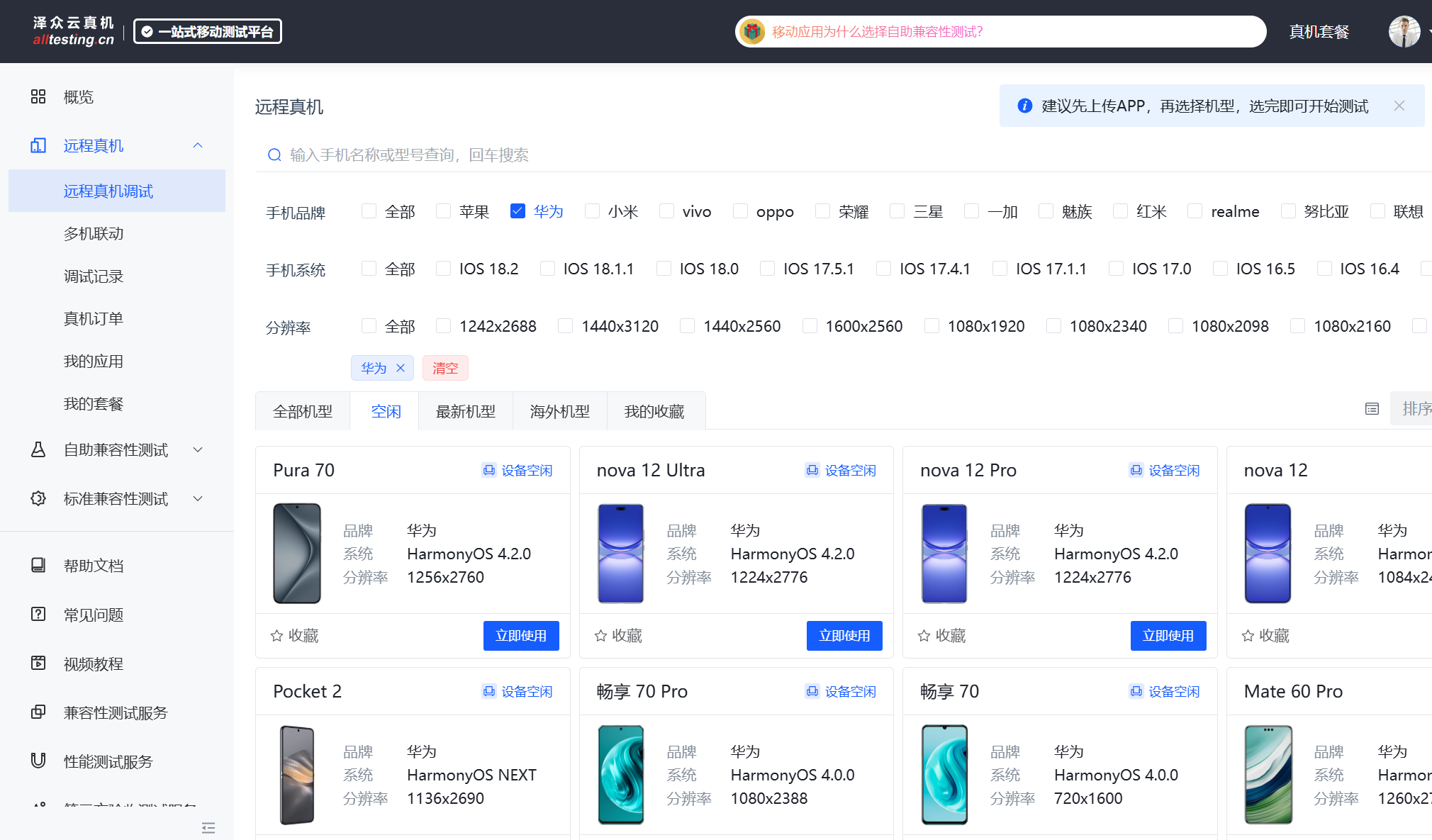The height and width of the screenshot is (840, 1432).
Task: Open 远程真机调试 in the sidebar
Action: point(117,191)
